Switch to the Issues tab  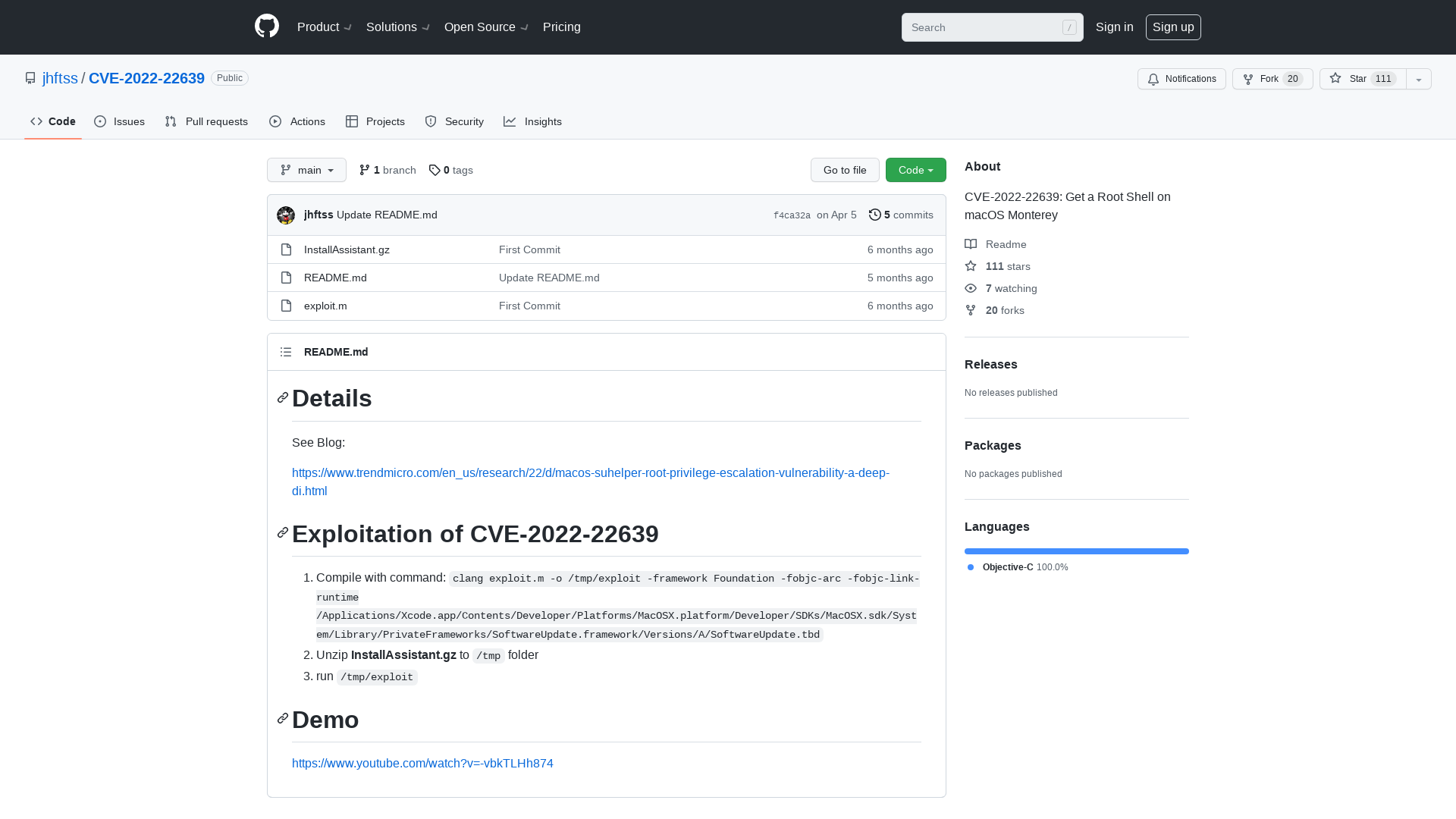tap(119, 121)
